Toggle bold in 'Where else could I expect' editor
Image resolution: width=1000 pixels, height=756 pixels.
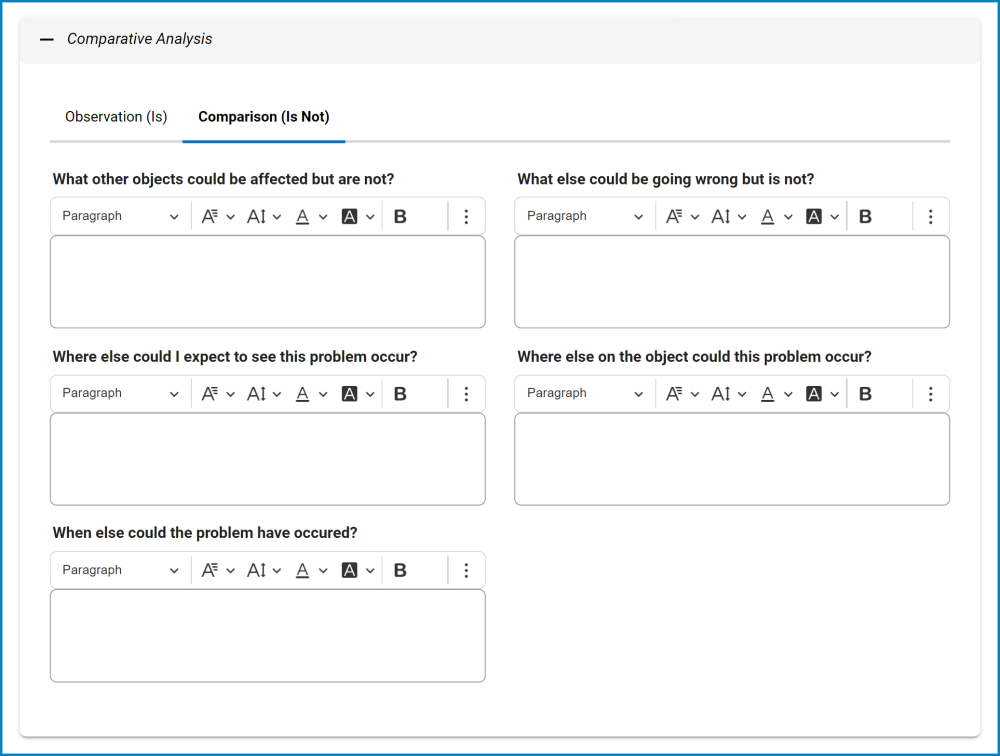click(400, 394)
